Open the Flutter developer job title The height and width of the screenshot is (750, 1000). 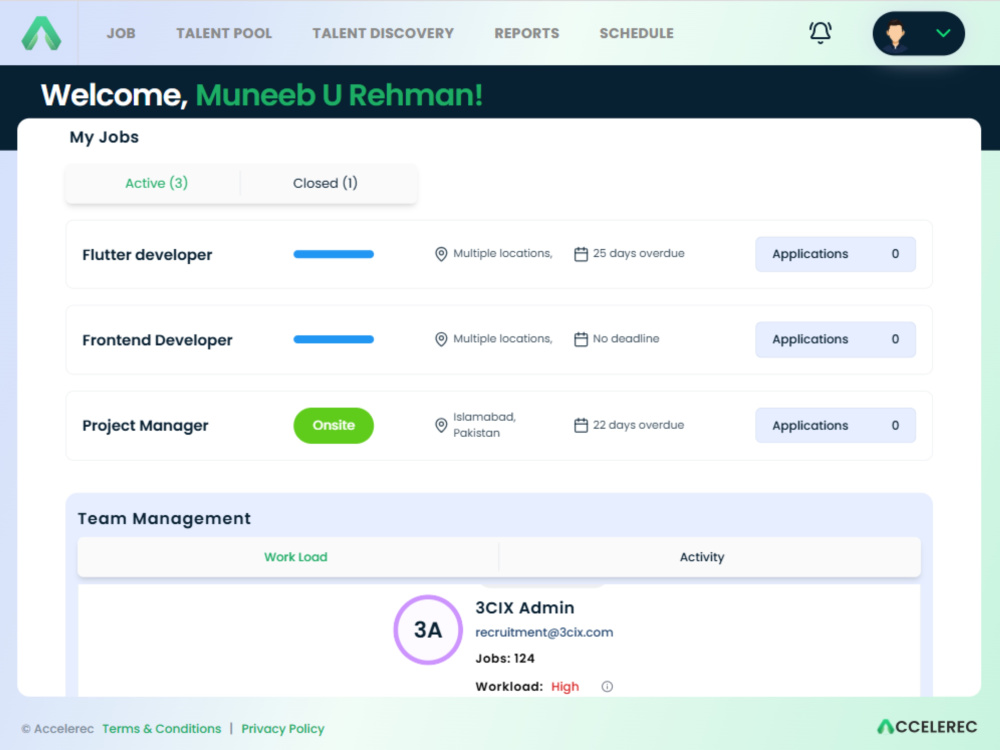click(147, 255)
